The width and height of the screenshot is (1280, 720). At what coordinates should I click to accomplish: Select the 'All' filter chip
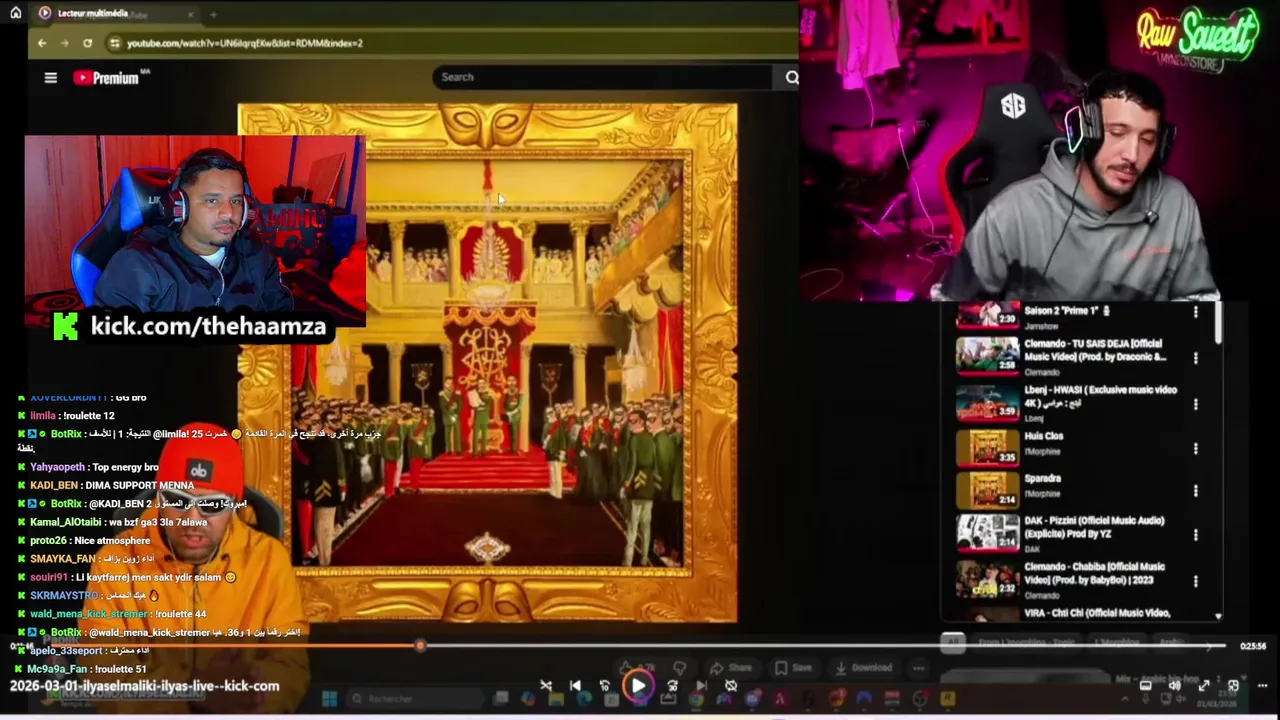(x=952, y=642)
